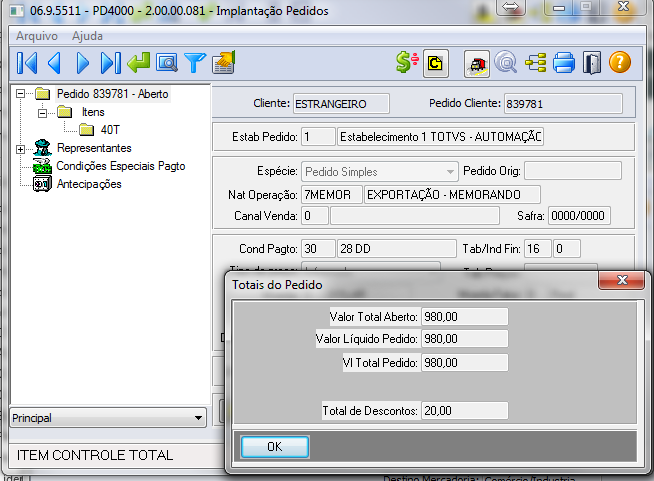Click OK in Totais do Pedido
The width and height of the screenshot is (654, 481).
pos(275,447)
